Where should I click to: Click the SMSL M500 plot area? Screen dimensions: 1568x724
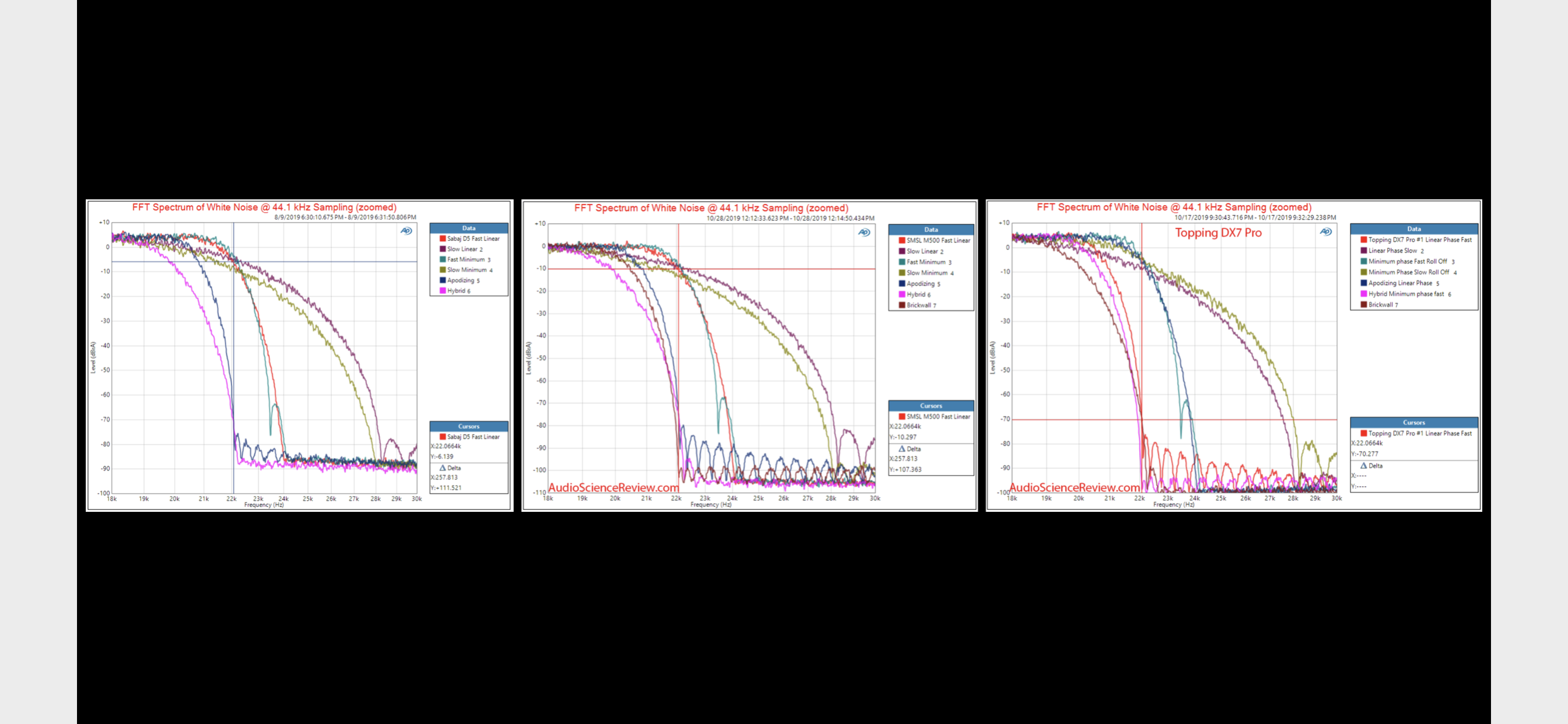712,359
